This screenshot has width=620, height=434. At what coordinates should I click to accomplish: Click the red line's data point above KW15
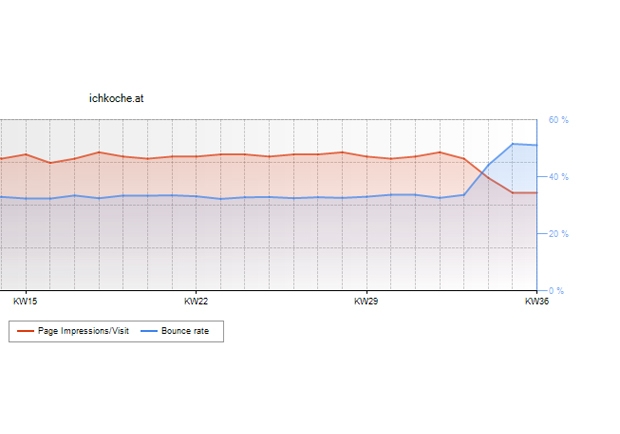click(x=25, y=154)
